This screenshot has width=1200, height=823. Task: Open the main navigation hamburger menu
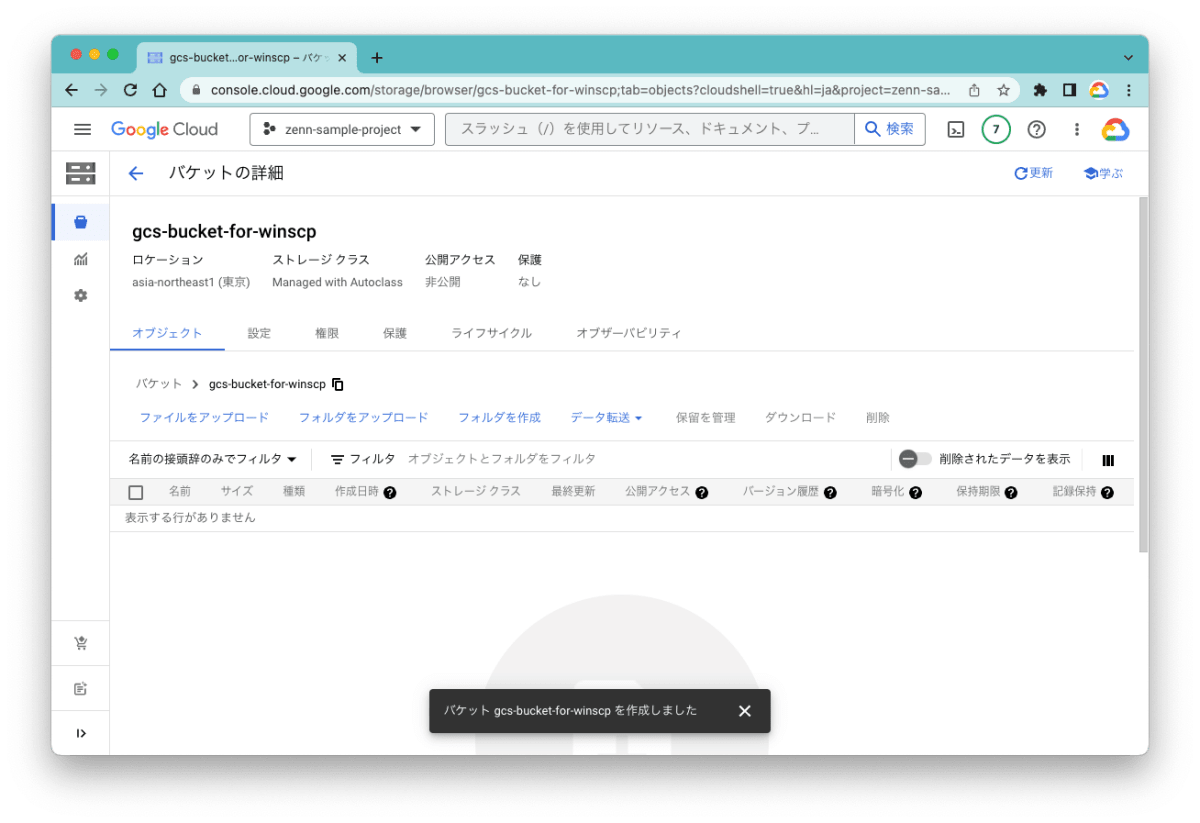tap(83, 129)
